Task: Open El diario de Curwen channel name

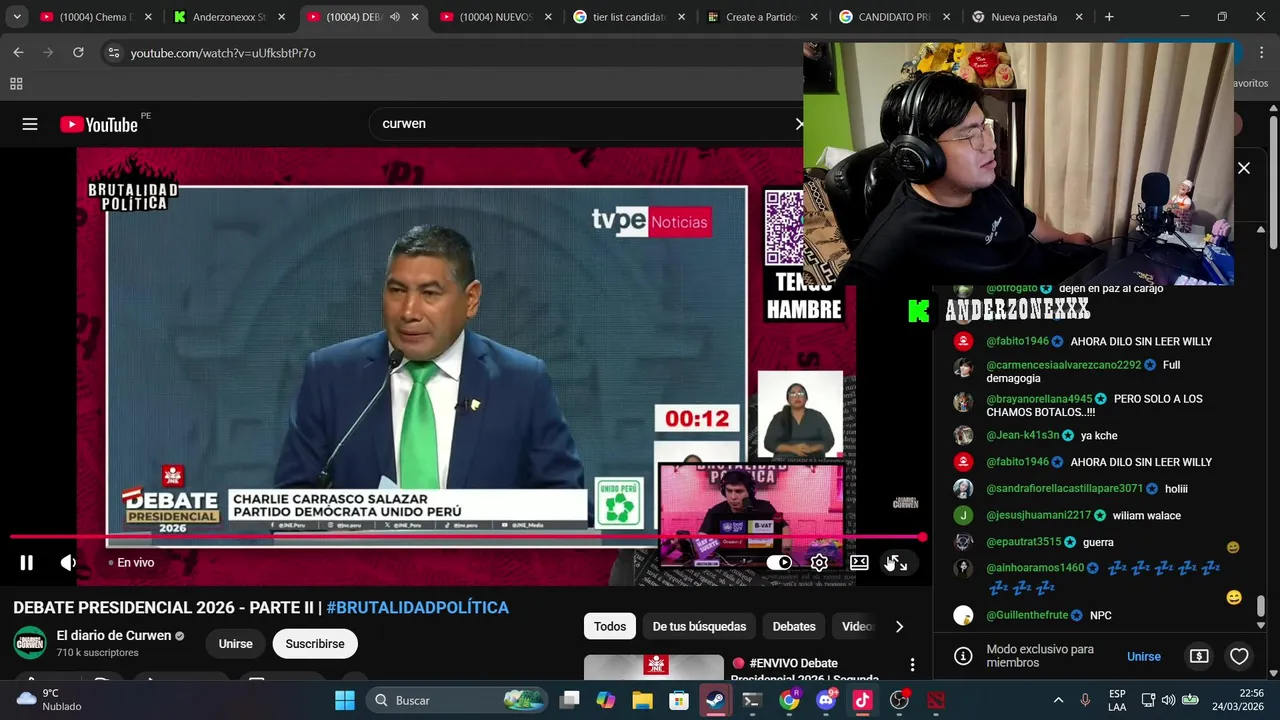Action: tap(114, 635)
